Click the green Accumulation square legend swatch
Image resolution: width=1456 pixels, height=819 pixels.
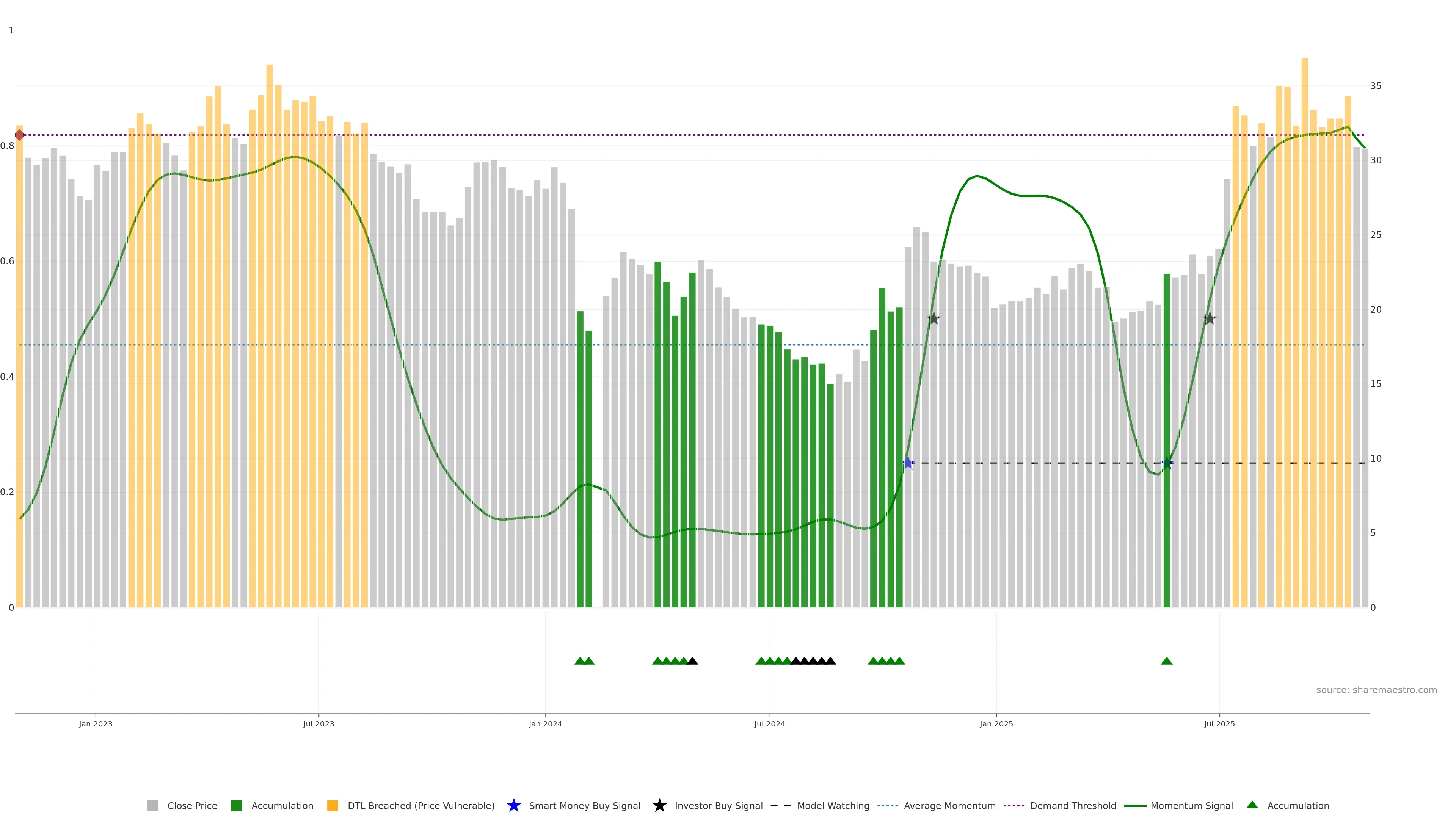pyautogui.click(x=236, y=805)
